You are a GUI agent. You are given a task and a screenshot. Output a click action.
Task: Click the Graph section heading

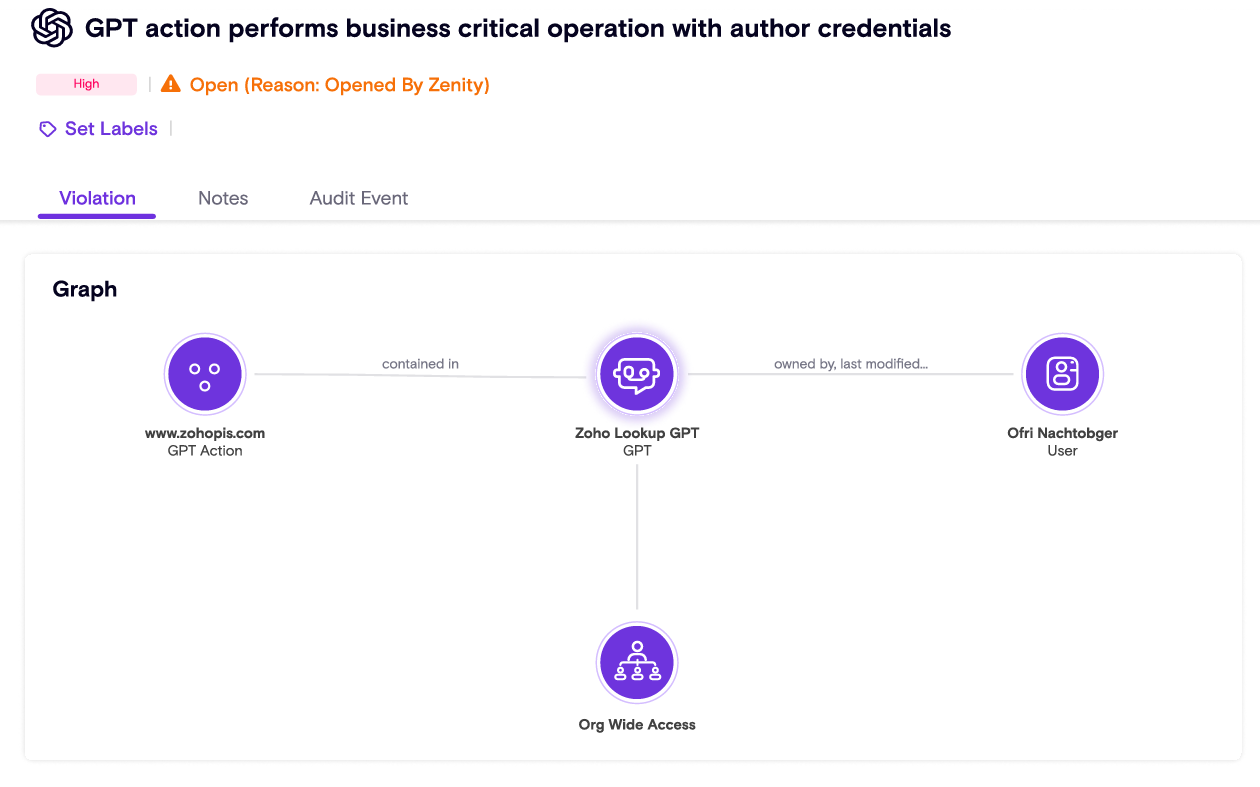click(85, 289)
